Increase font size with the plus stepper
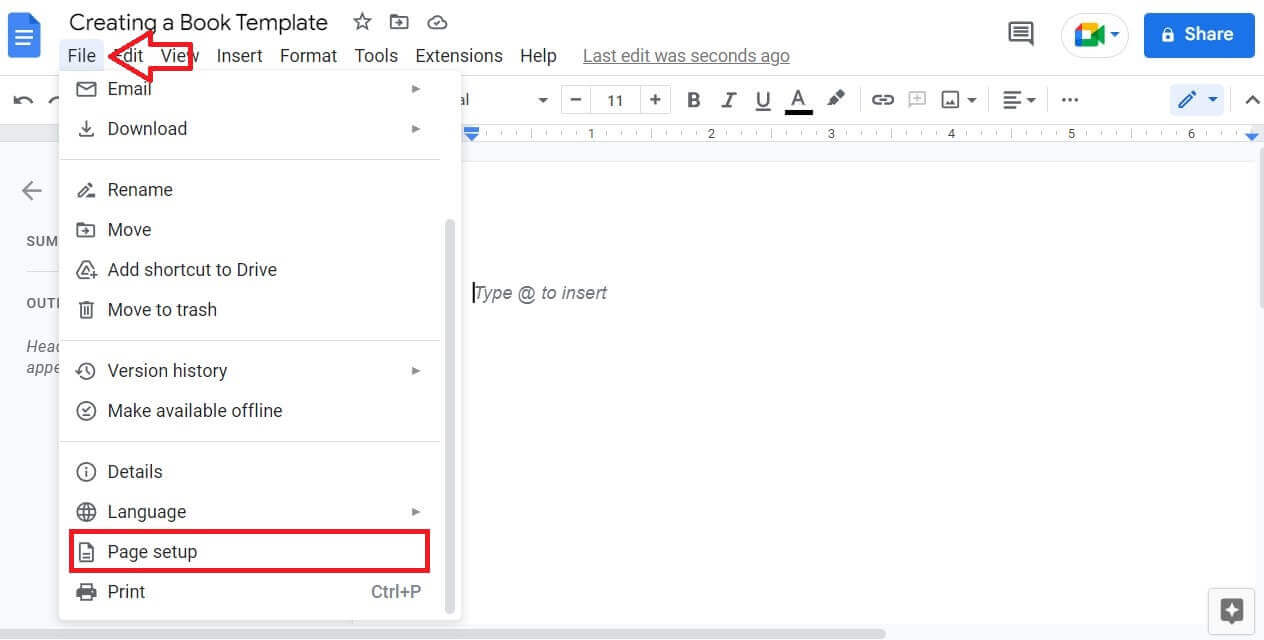1264x640 pixels. click(654, 99)
